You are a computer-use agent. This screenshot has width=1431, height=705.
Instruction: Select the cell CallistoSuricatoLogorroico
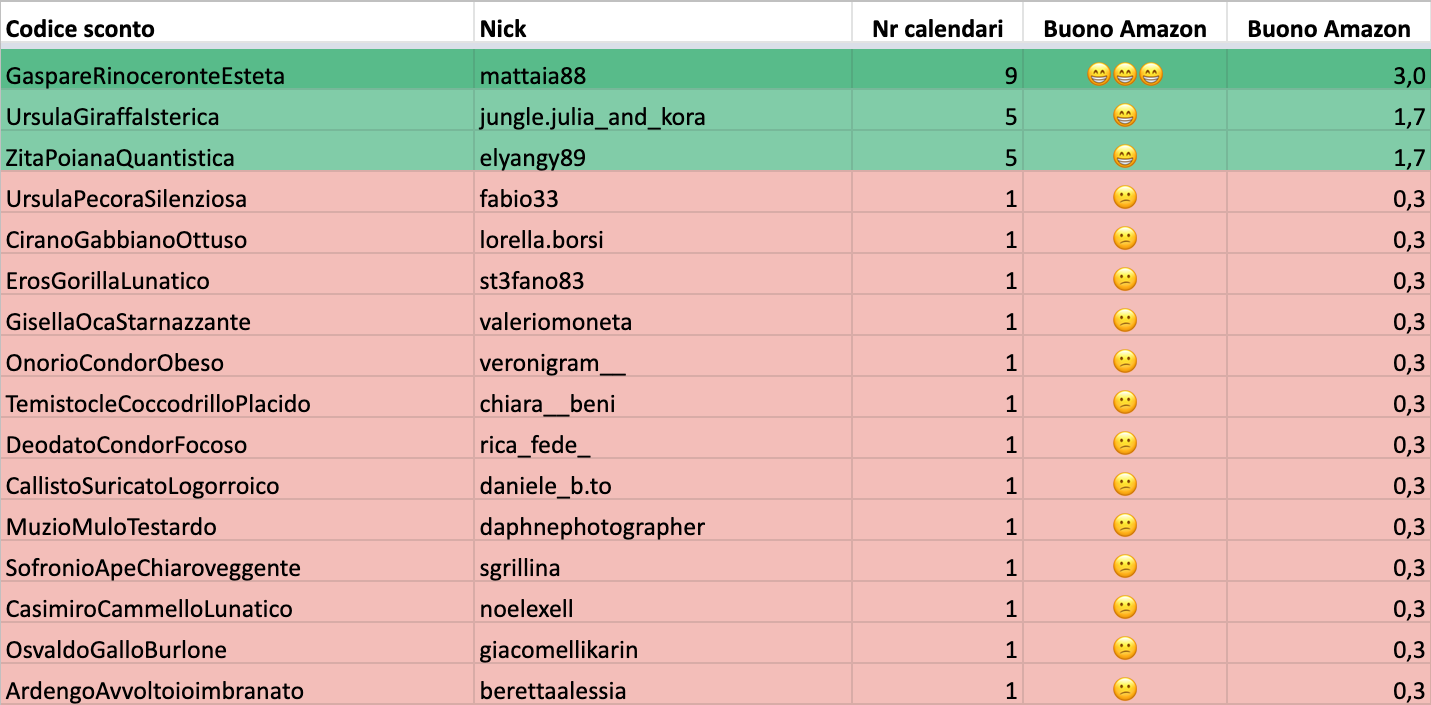point(237,485)
